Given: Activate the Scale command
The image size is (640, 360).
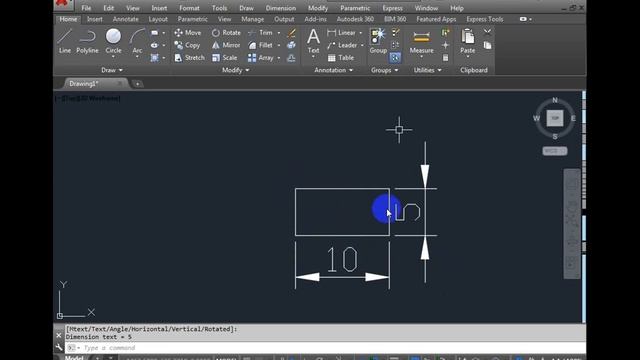Looking at the screenshot, I should pyautogui.click(x=224, y=58).
